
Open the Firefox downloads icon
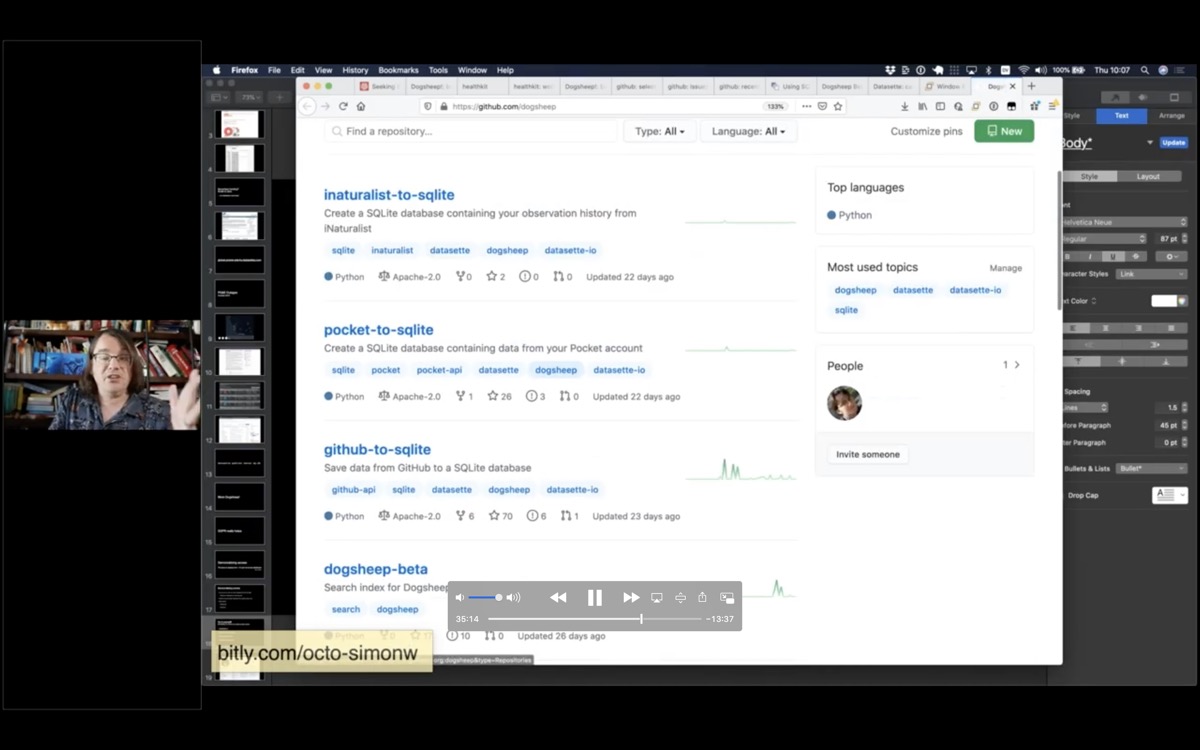[904, 106]
